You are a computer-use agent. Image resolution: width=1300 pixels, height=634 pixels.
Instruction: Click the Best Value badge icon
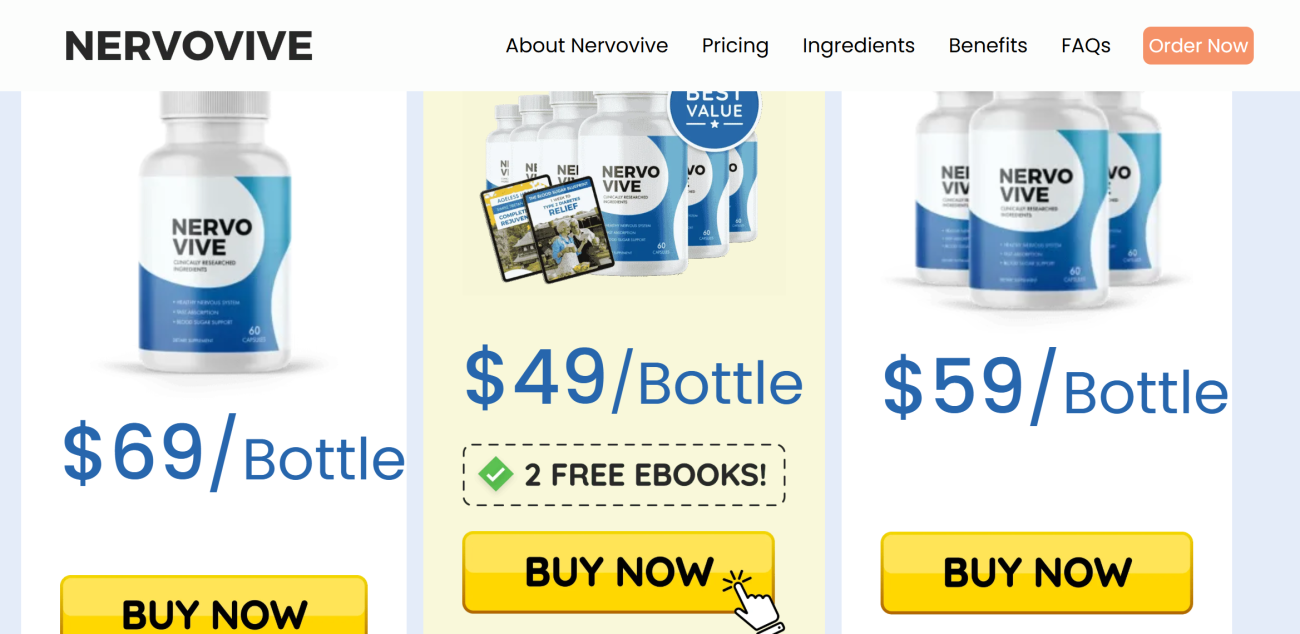714,108
